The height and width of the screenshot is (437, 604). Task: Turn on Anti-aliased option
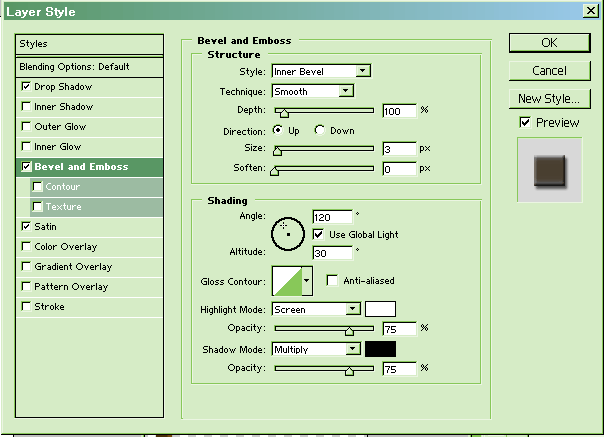333,281
